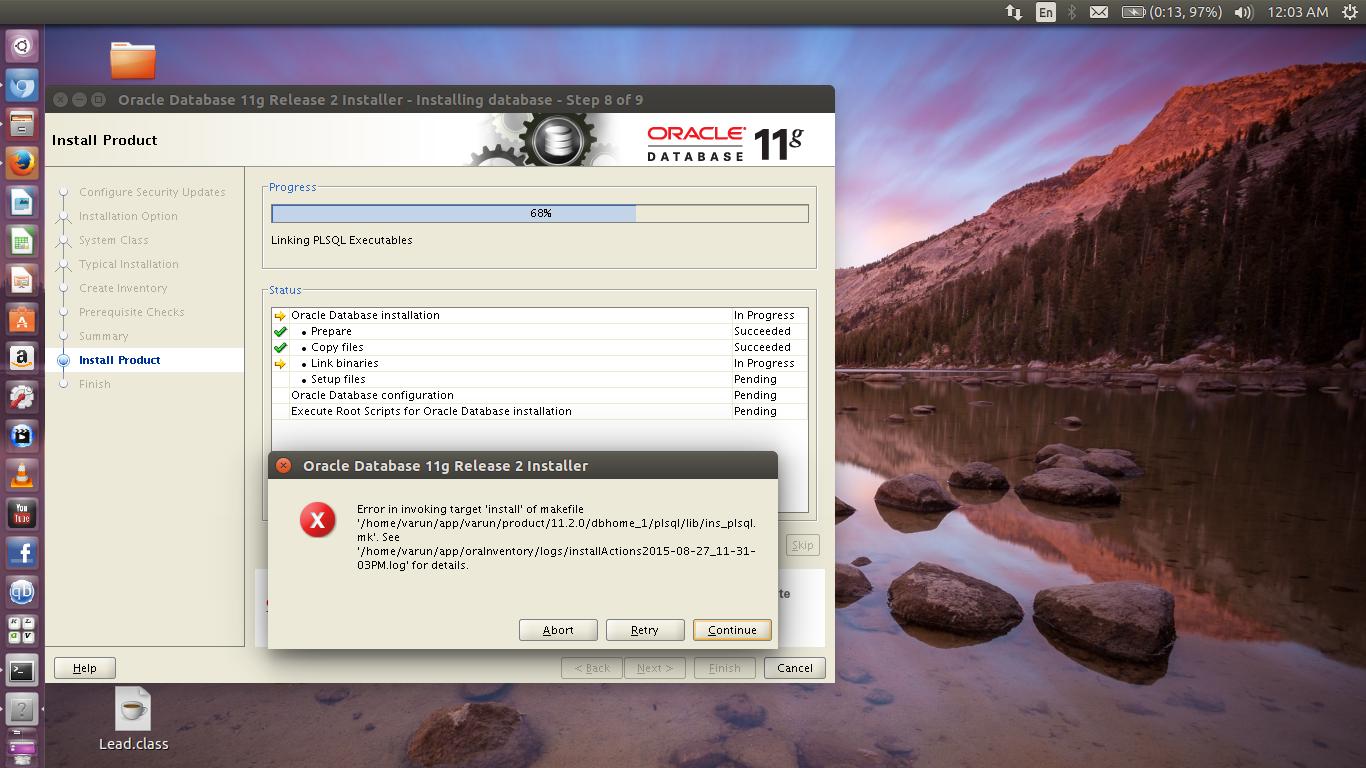Open the Files manager in the launcher
This screenshot has width=1366, height=768.
(22, 125)
